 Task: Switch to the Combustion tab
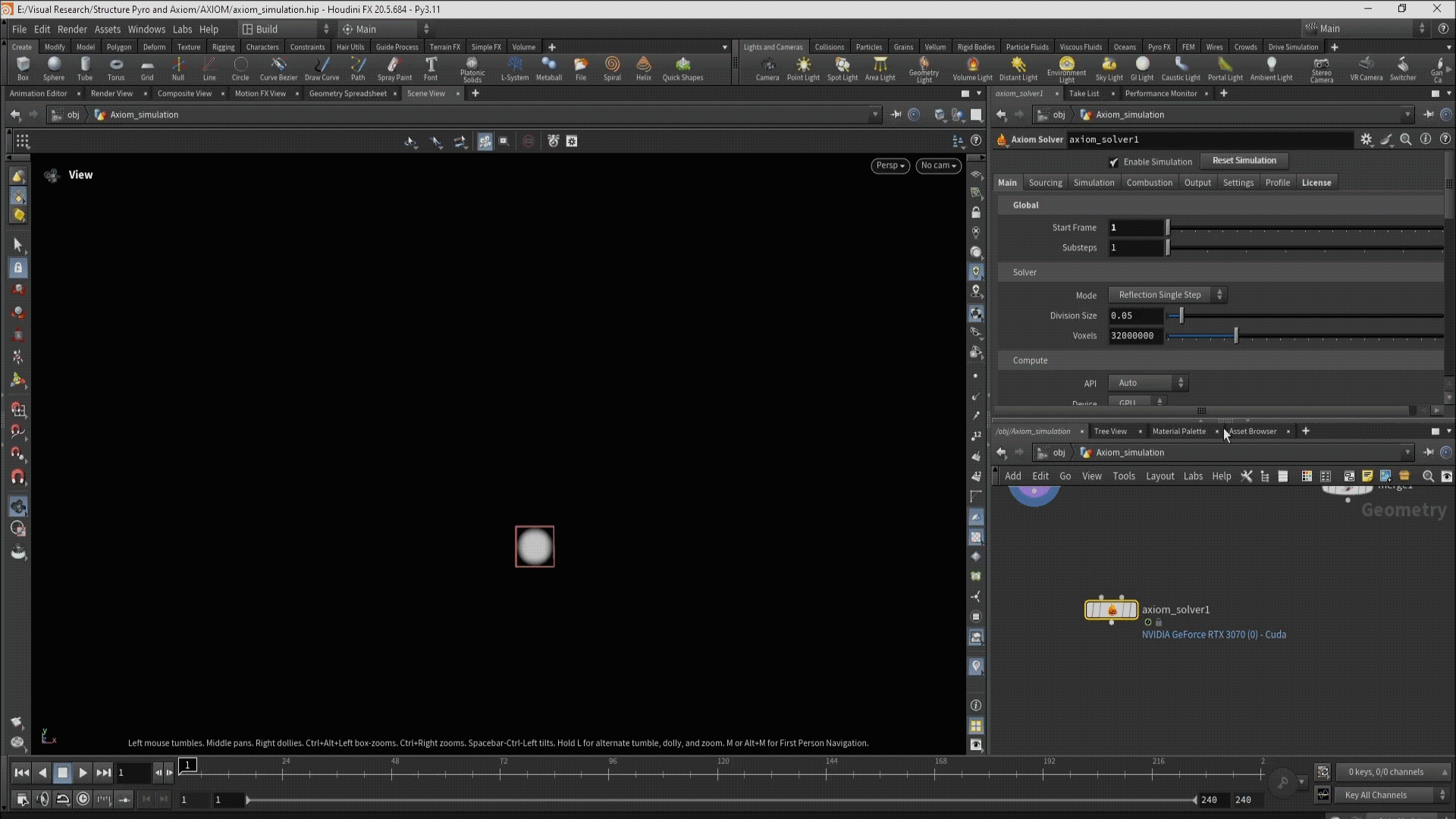[1149, 183]
